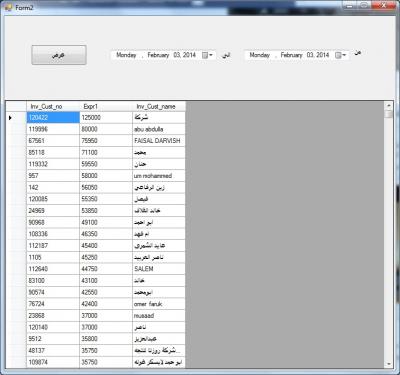Sort by Expr1 column header
This screenshot has width=400, height=375.
pos(106,106)
